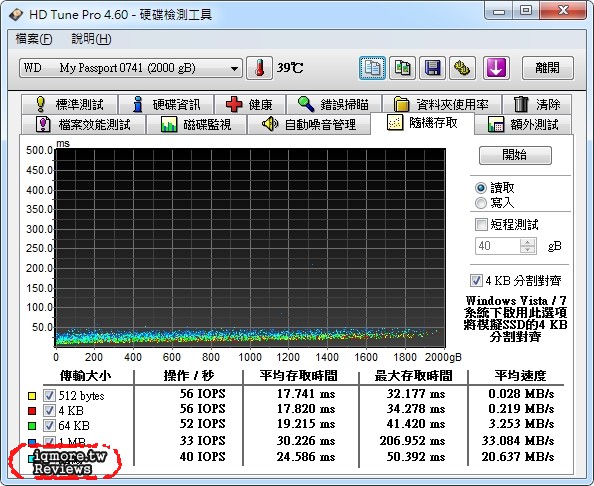
Task: Open the 檔案(F) menu
Action: pos(34,39)
